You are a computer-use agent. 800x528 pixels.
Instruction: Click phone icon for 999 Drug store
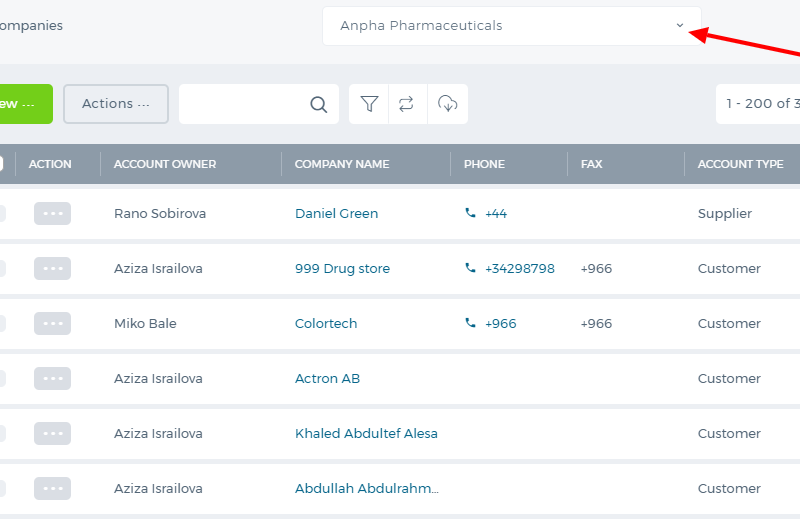point(470,268)
